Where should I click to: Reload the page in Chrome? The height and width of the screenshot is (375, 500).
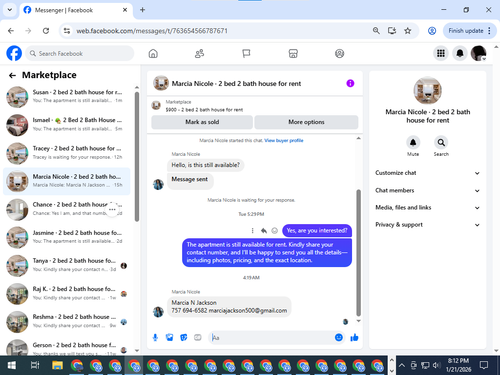(x=46, y=31)
